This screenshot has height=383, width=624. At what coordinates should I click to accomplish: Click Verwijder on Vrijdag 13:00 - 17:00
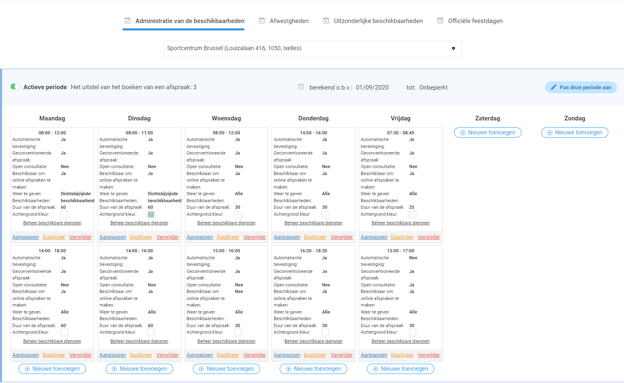tap(429, 355)
